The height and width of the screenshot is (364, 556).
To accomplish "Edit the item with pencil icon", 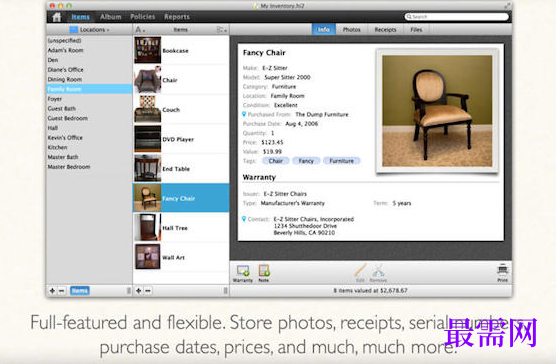I will coord(360,273).
